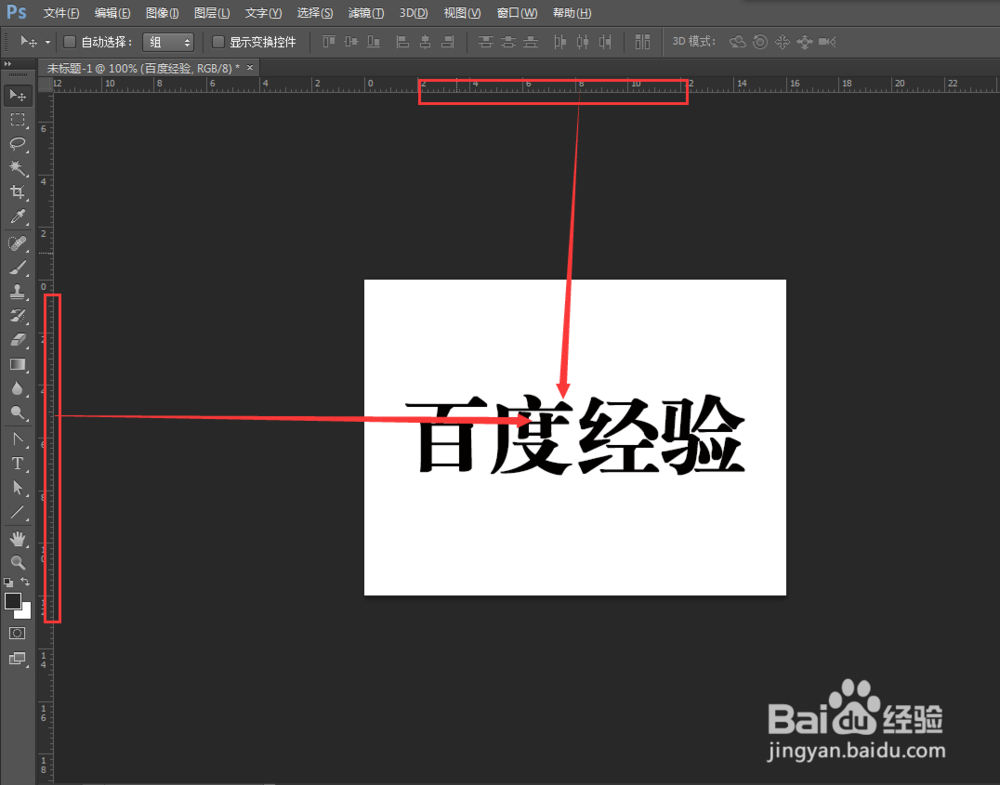Select the History Brush tool
Screen dimensions: 1000x785
(x=17, y=316)
